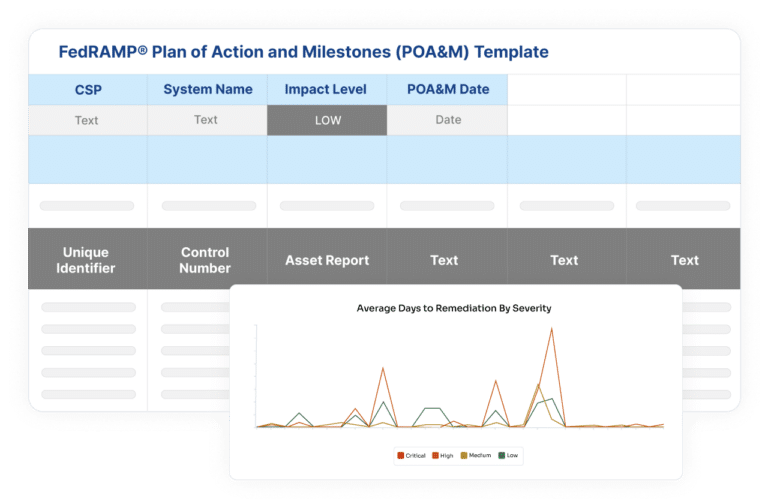Select the System Name column header

coord(208,90)
